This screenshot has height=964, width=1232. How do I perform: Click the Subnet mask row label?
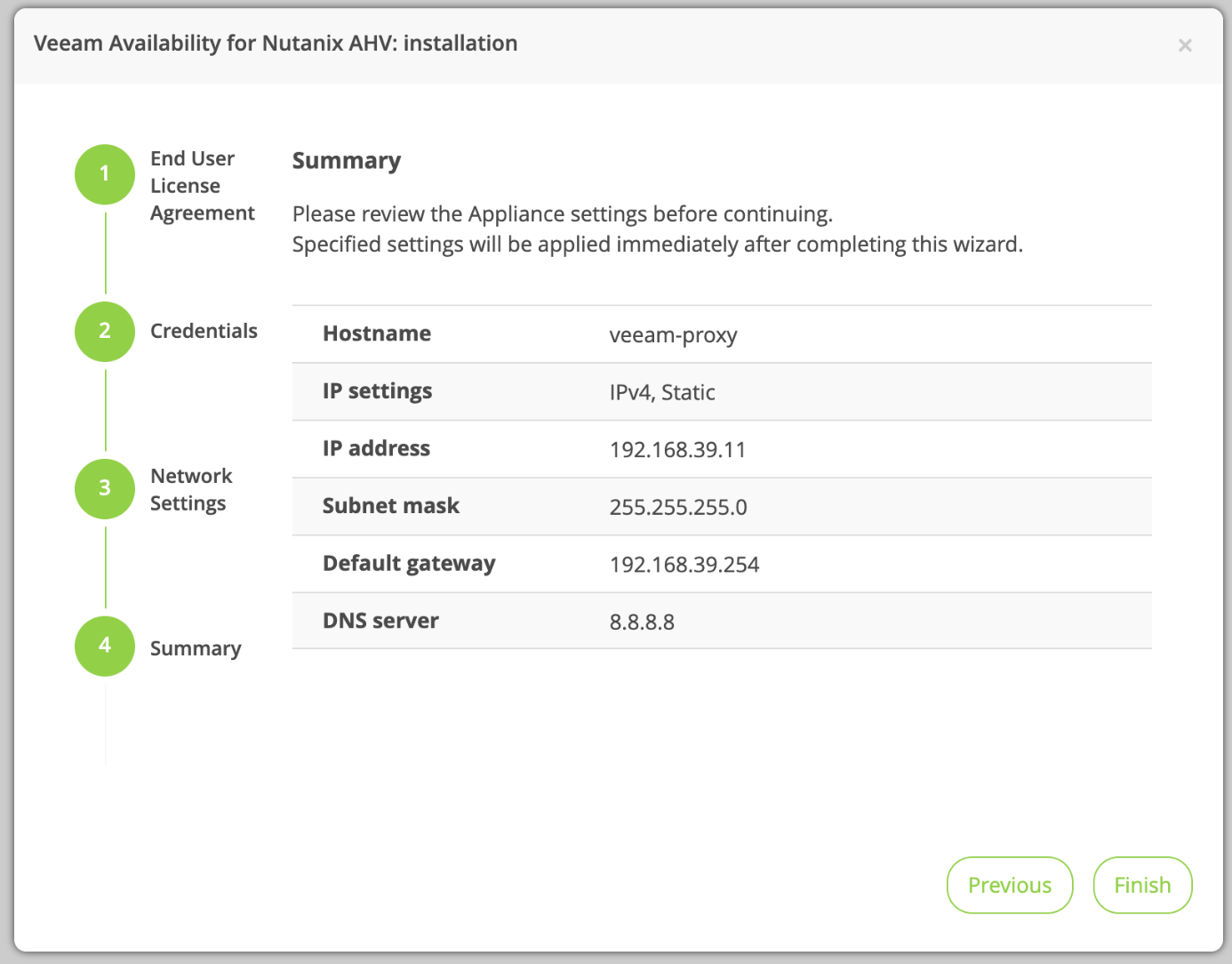point(391,506)
